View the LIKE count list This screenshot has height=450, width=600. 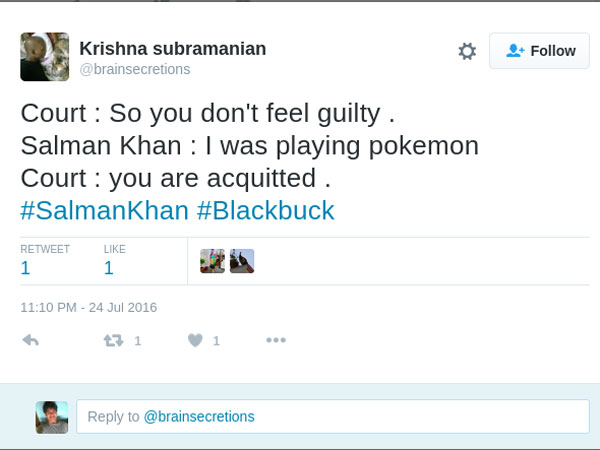[117, 260]
